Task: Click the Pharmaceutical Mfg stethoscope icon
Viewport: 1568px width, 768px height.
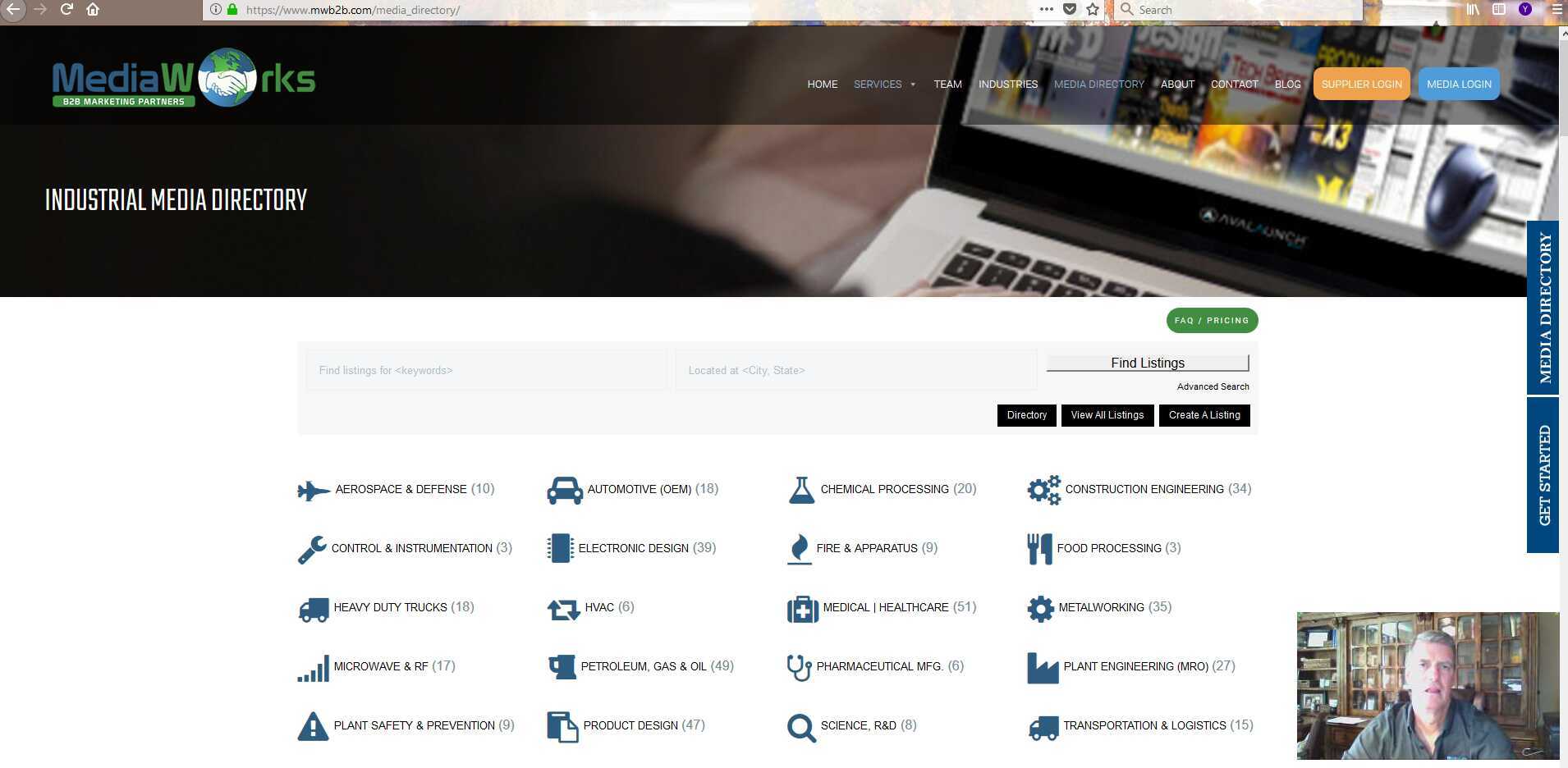Action: pyautogui.click(x=799, y=668)
